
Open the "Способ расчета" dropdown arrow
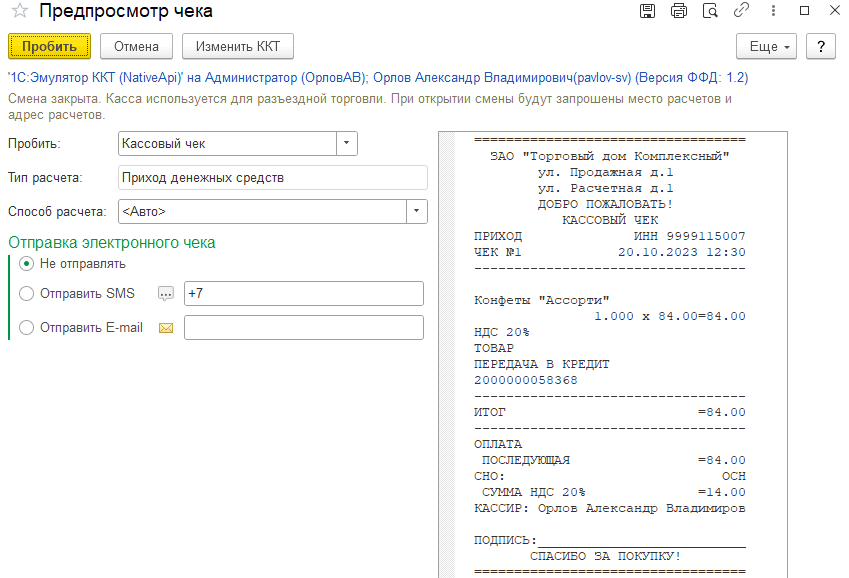click(x=416, y=212)
